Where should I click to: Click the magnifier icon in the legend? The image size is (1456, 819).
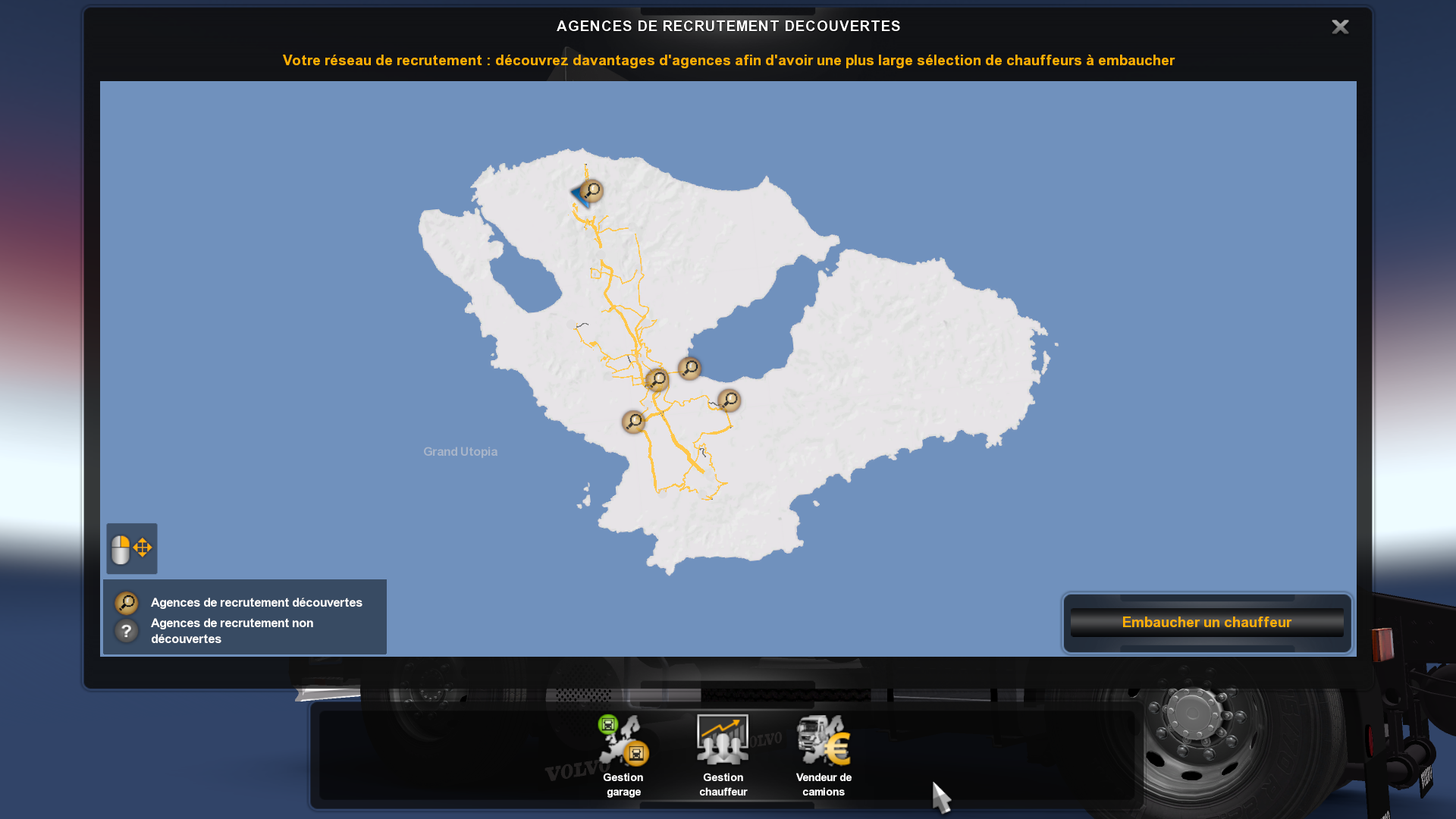pyautogui.click(x=127, y=602)
